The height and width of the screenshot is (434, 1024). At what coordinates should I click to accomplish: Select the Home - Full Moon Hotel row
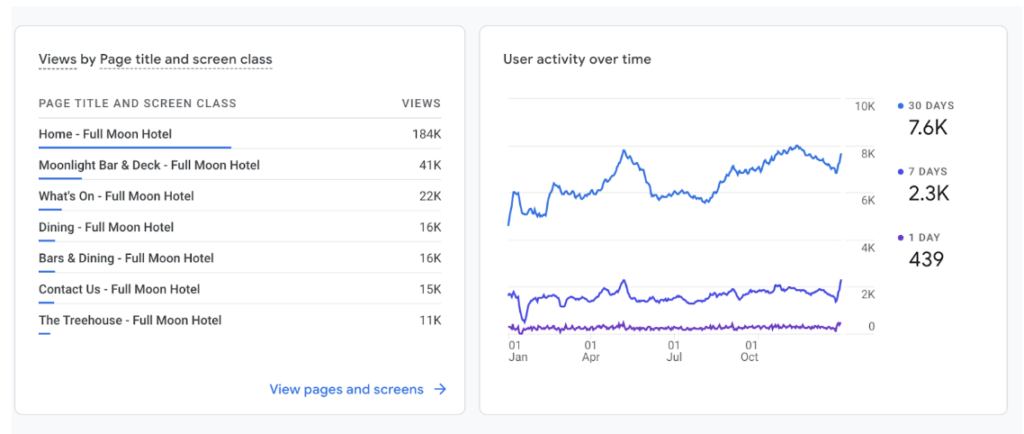(x=105, y=134)
